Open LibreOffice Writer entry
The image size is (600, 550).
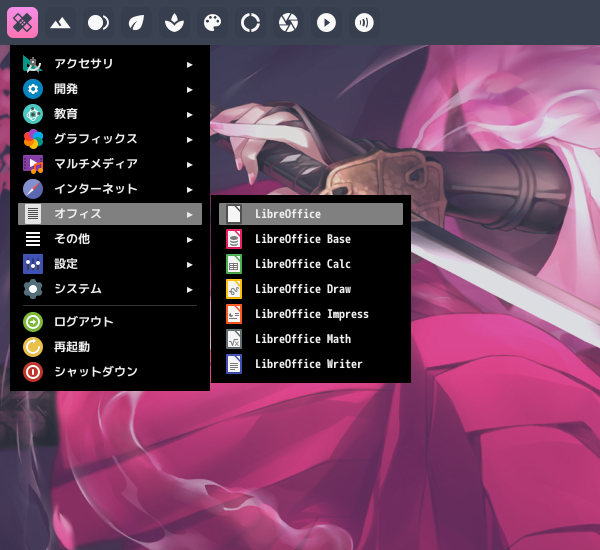pyautogui.click(x=311, y=364)
